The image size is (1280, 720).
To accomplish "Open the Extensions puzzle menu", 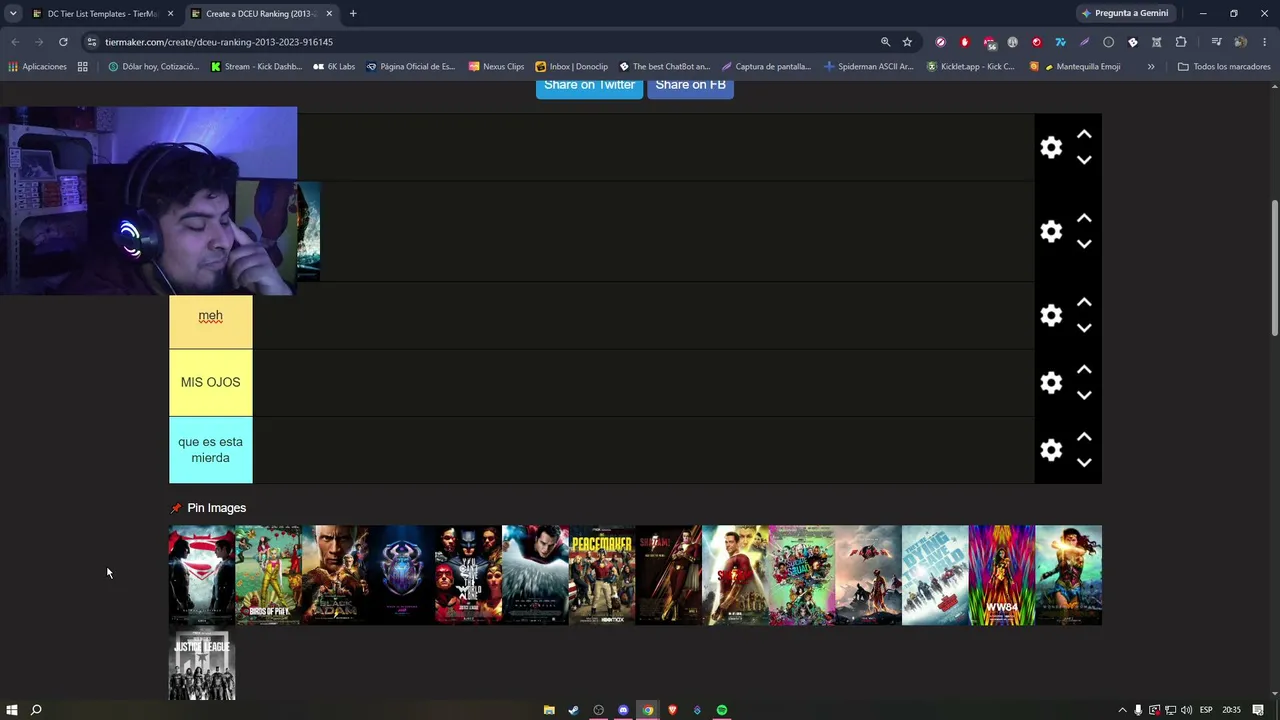I will [x=1181, y=42].
